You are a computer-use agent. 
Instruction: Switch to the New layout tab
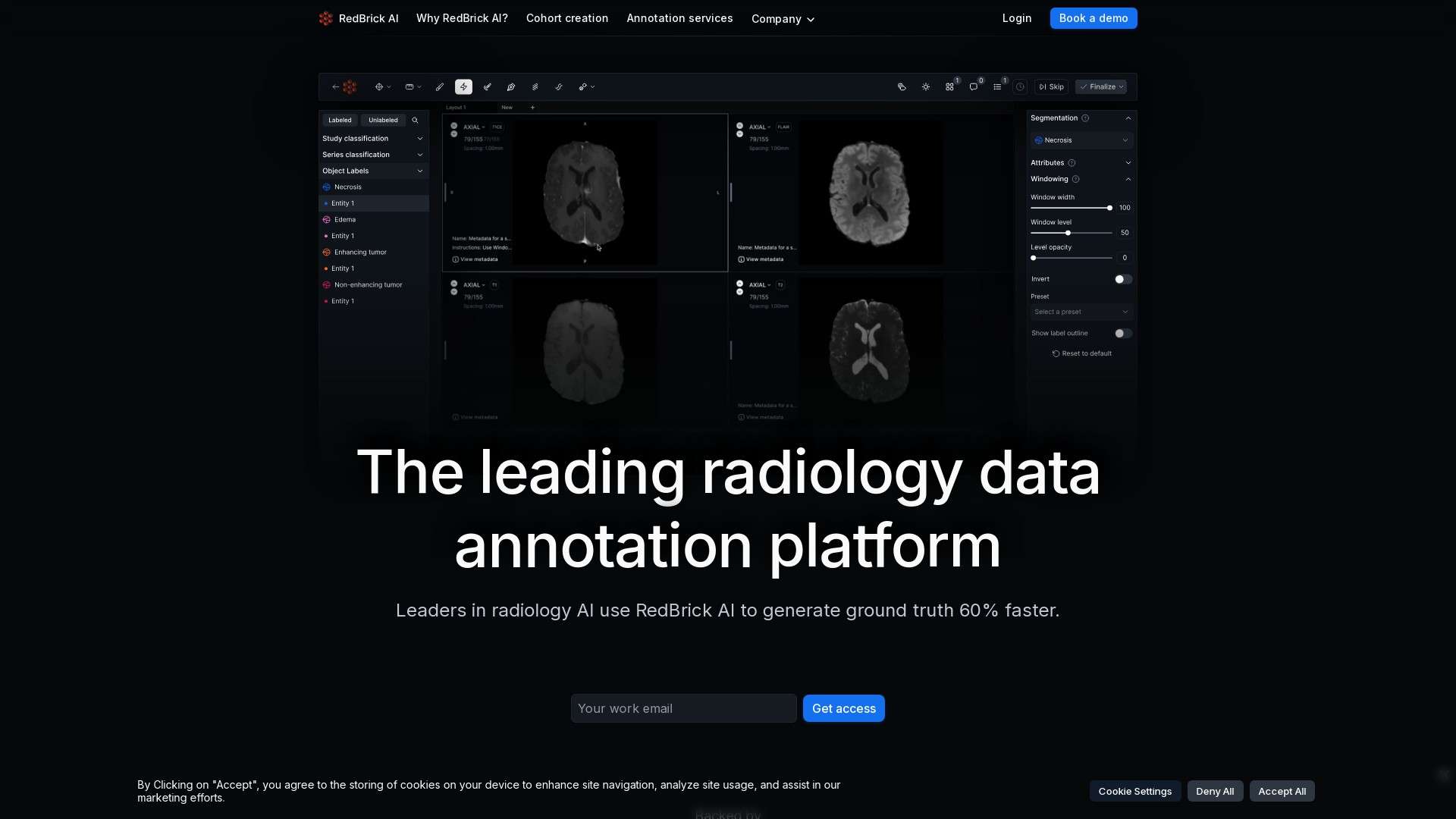(x=507, y=108)
